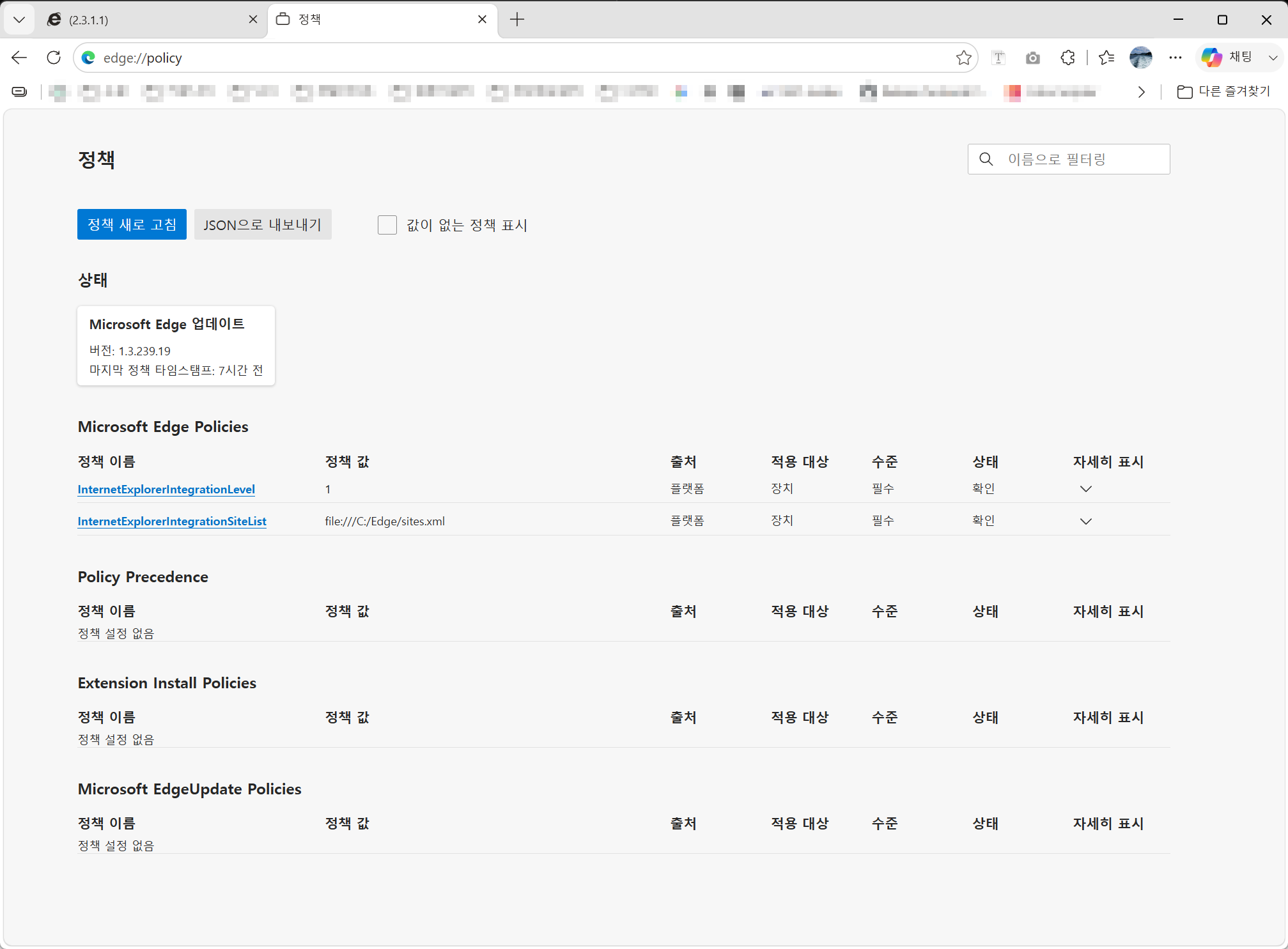This screenshot has height=949, width=1288.
Task: Take a screenshot with the camera icon
Action: (x=1033, y=58)
